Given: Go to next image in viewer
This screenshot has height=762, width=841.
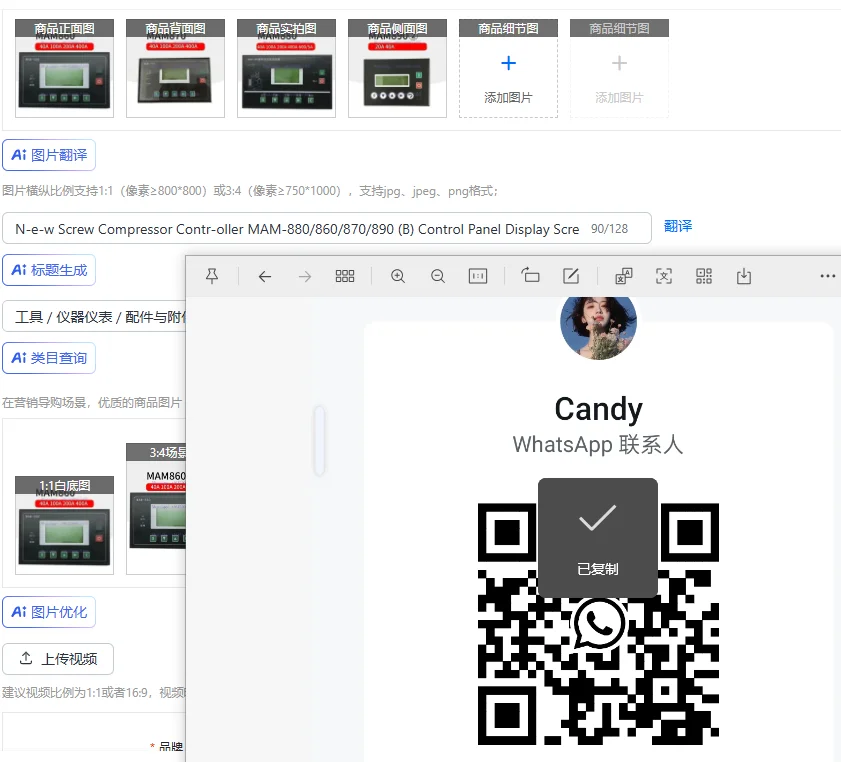Looking at the screenshot, I should 305,276.
